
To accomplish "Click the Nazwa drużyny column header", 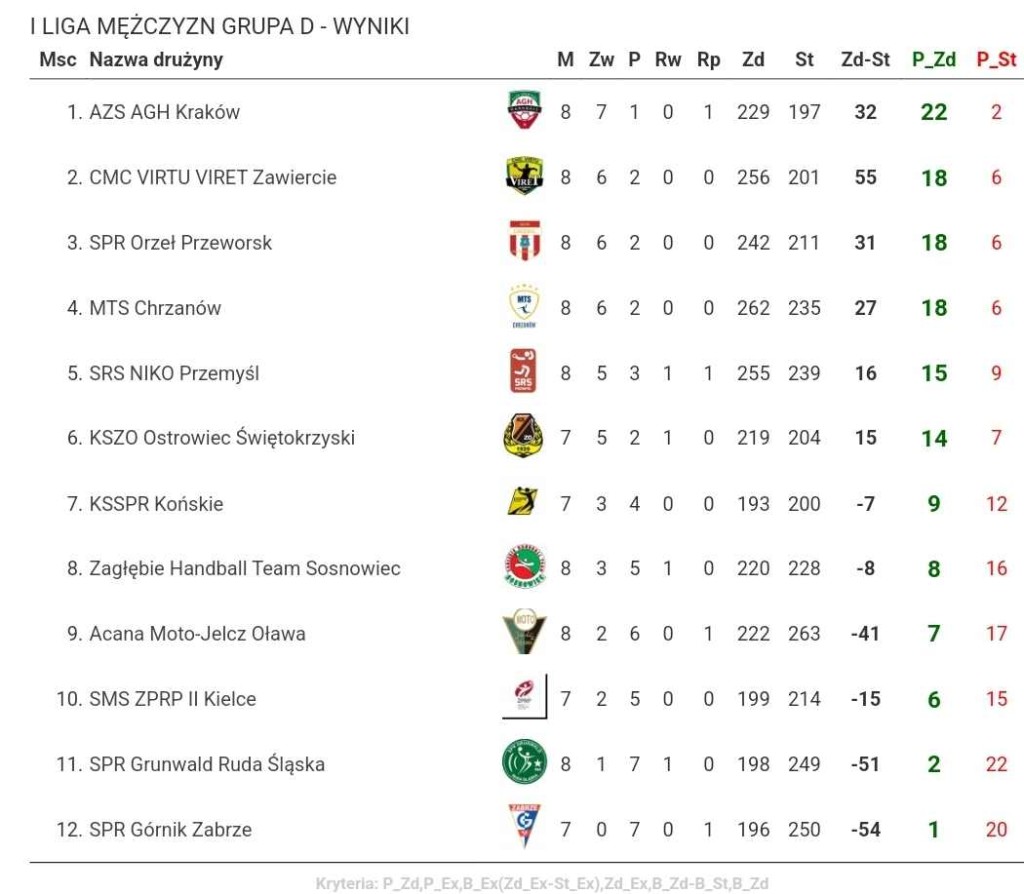I will click(x=156, y=60).
